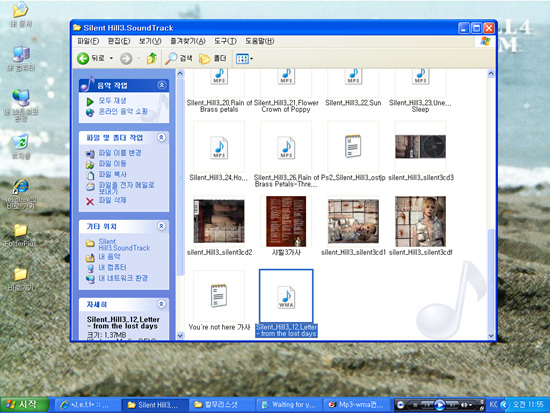Viewport: 550px width, 413px height.
Task: Open the back history dropdown arrow
Action: click(112, 58)
